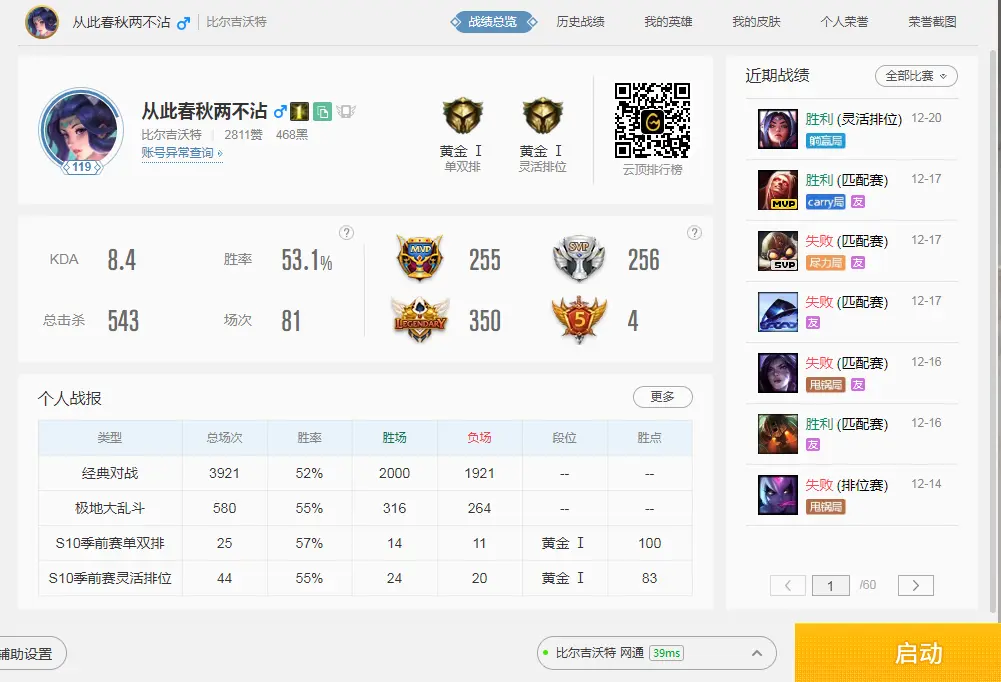Click the 负场 column header

479,437
